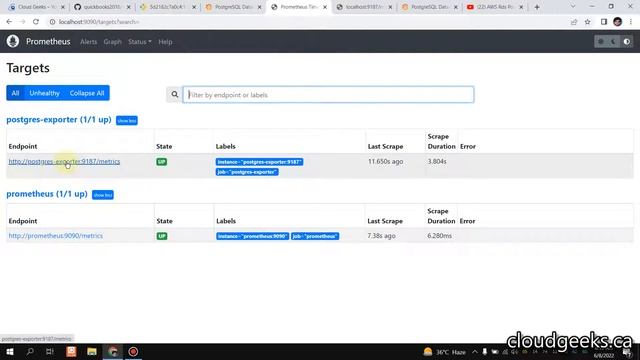This screenshot has width=640, height=360.
Task: Click the prometheus UP state badge
Action: (162, 236)
